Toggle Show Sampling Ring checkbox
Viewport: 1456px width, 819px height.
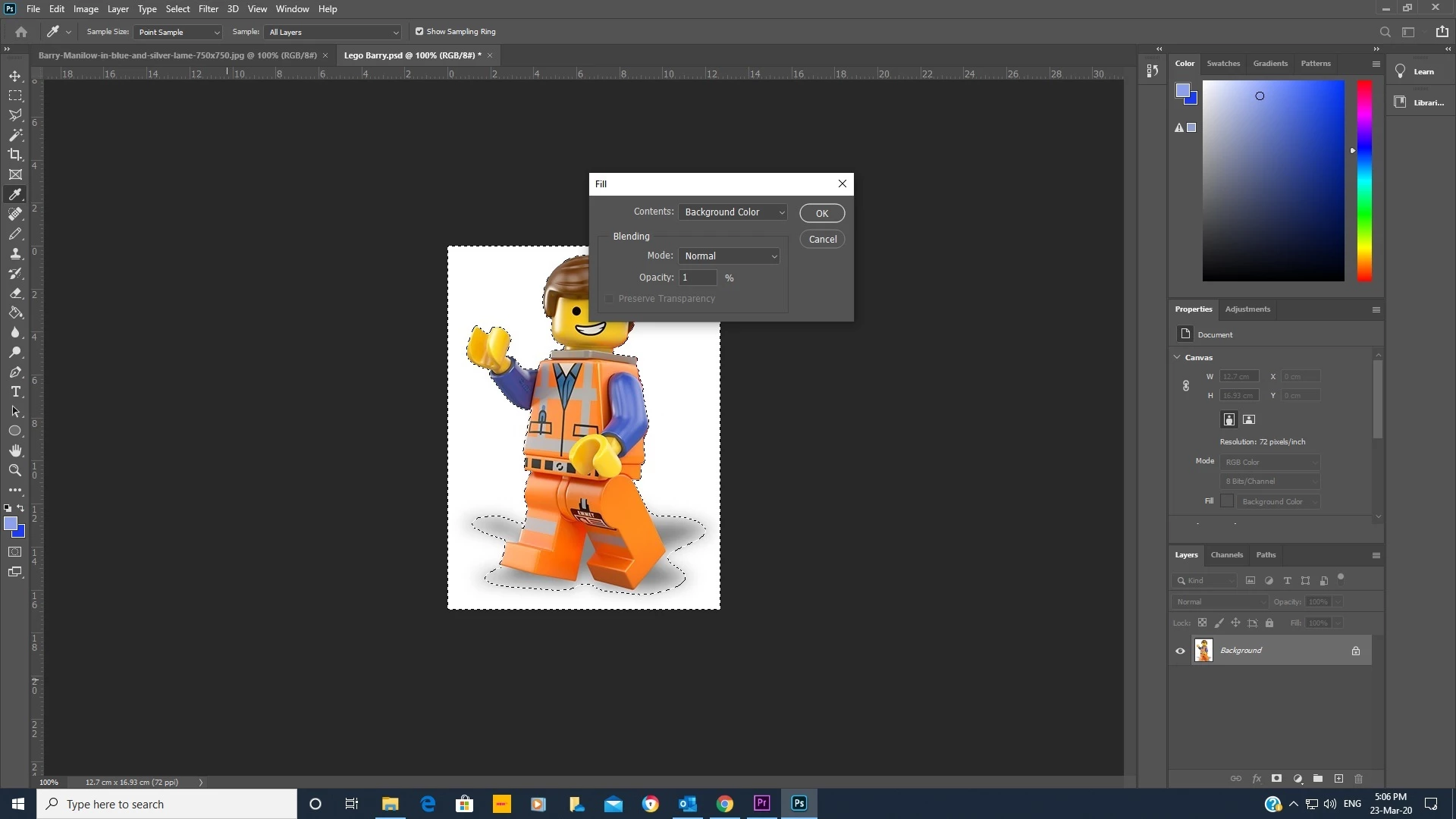(419, 32)
